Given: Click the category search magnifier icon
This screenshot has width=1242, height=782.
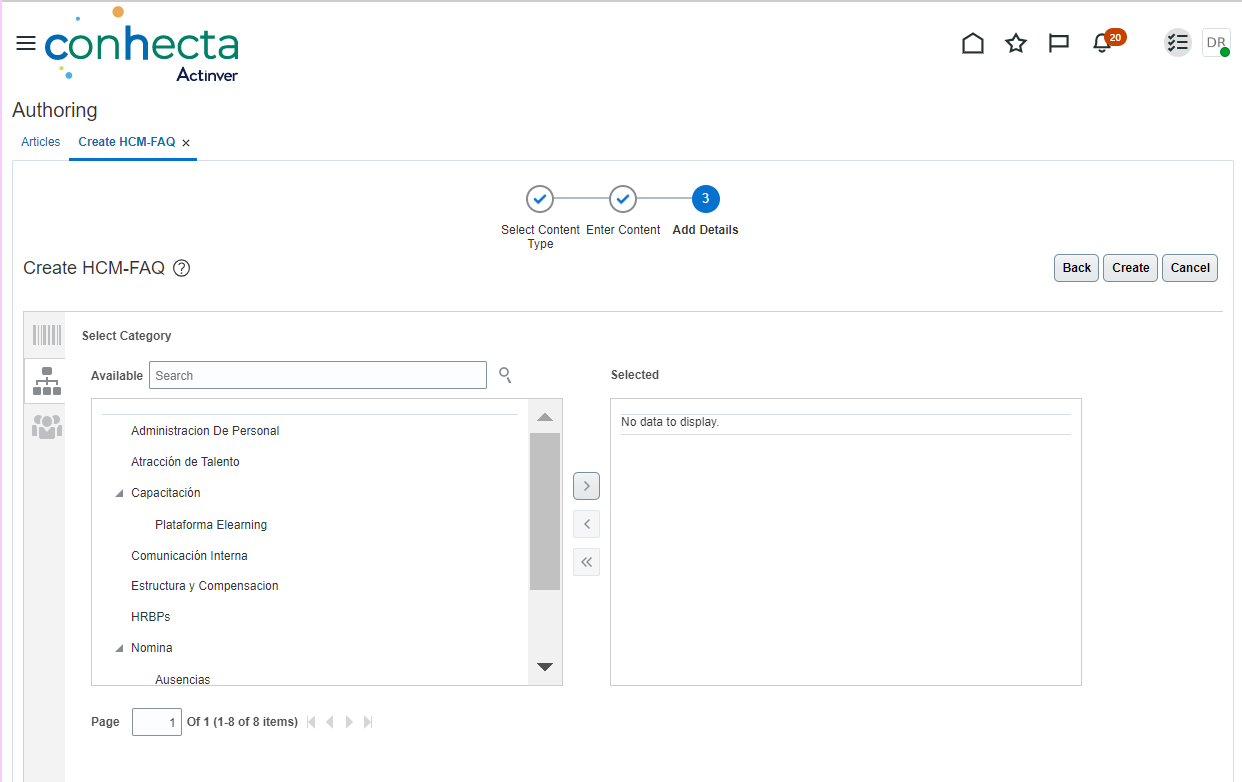Looking at the screenshot, I should (x=505, y=374).
